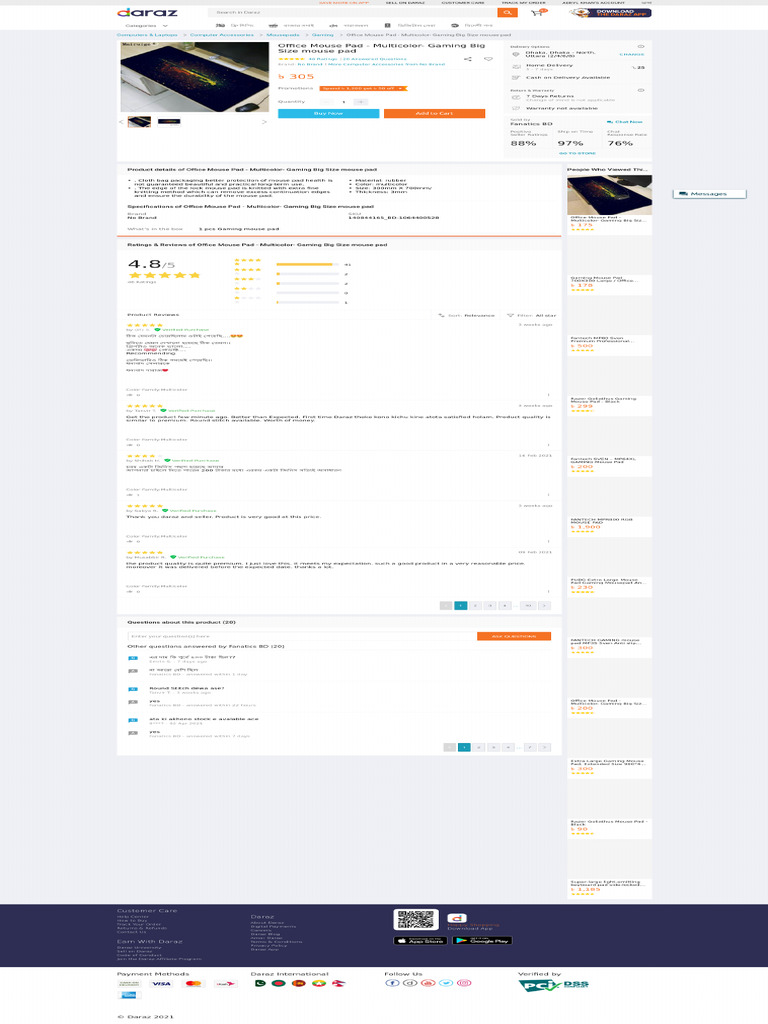Click the Buy Now button
The width and height of the screenshot is (768, 1024).
pos(328,114)
